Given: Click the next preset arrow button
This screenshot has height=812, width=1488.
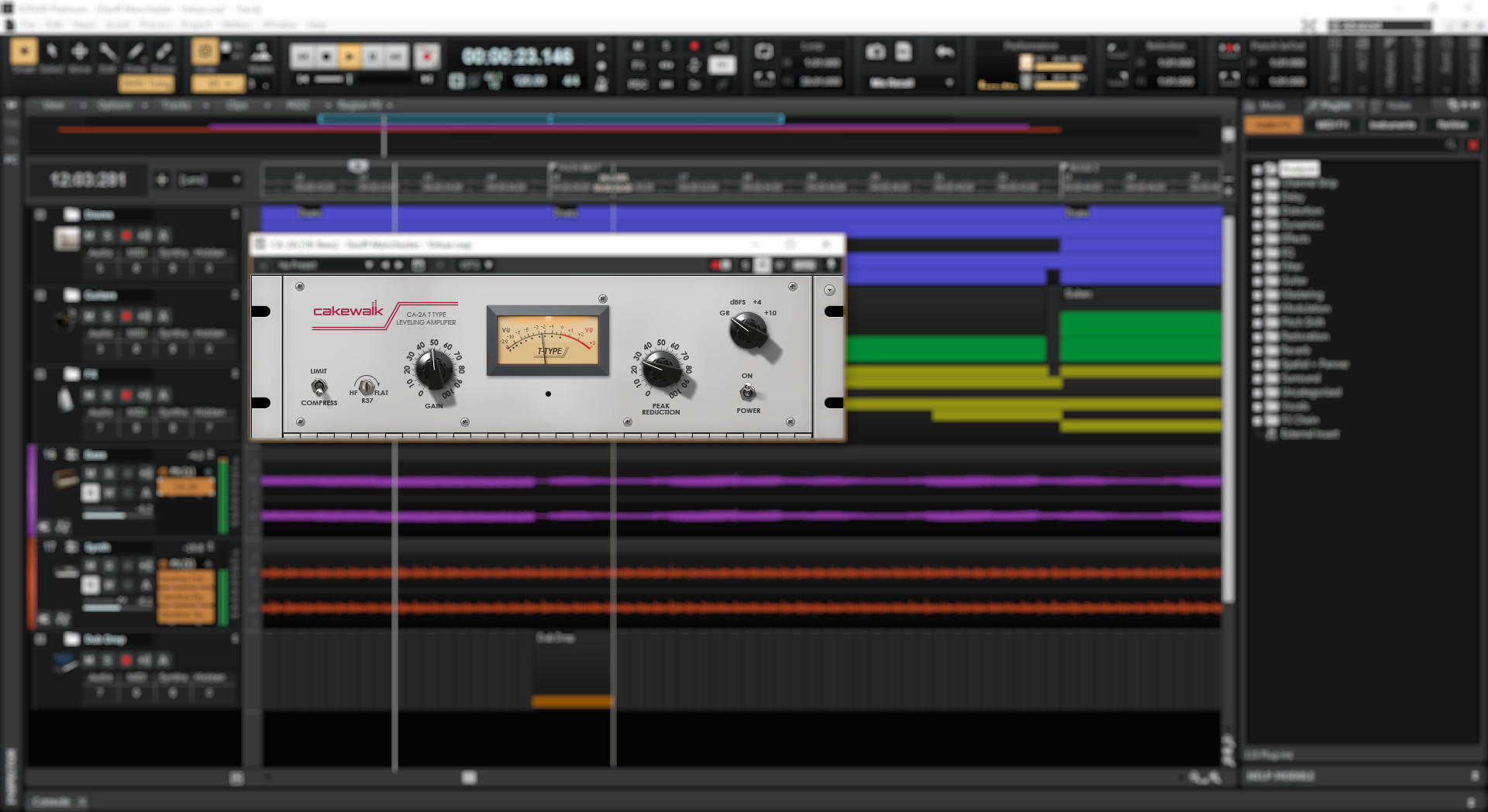Looking at the screenshot, I should [x=399, y=264].
